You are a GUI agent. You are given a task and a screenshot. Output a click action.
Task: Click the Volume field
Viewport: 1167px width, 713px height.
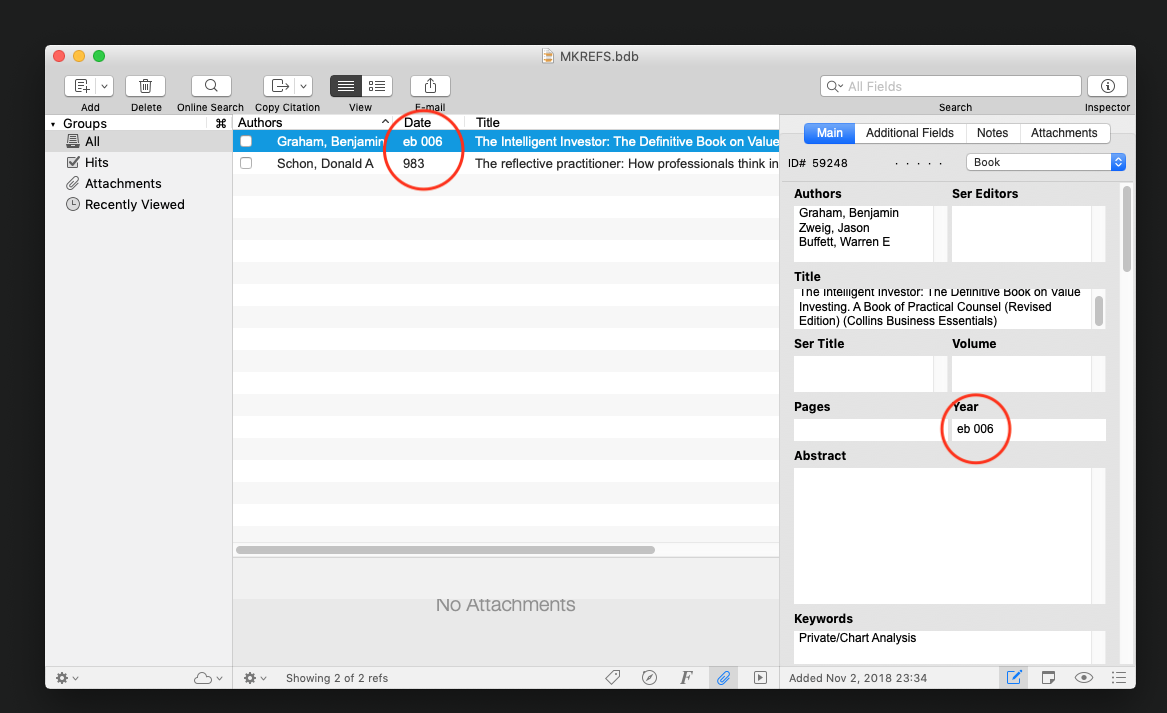pos(1021,374)
